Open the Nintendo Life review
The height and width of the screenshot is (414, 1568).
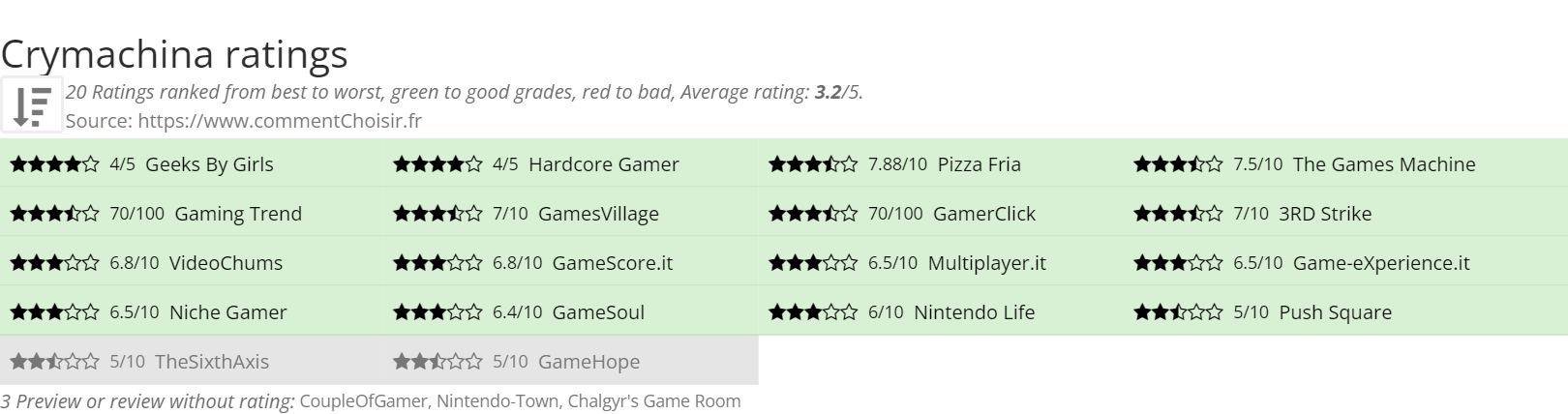[975, 312]
